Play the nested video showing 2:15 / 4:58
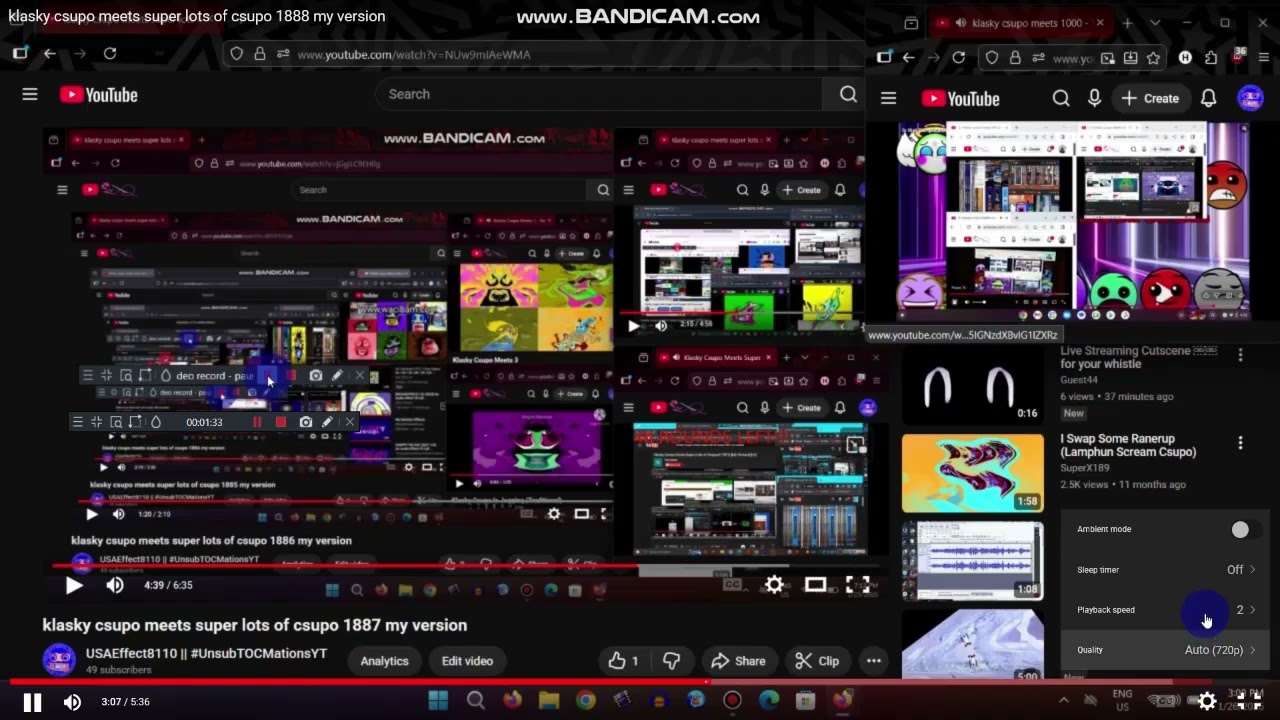Screen dimensions: 1280x720 coord(633,326)
